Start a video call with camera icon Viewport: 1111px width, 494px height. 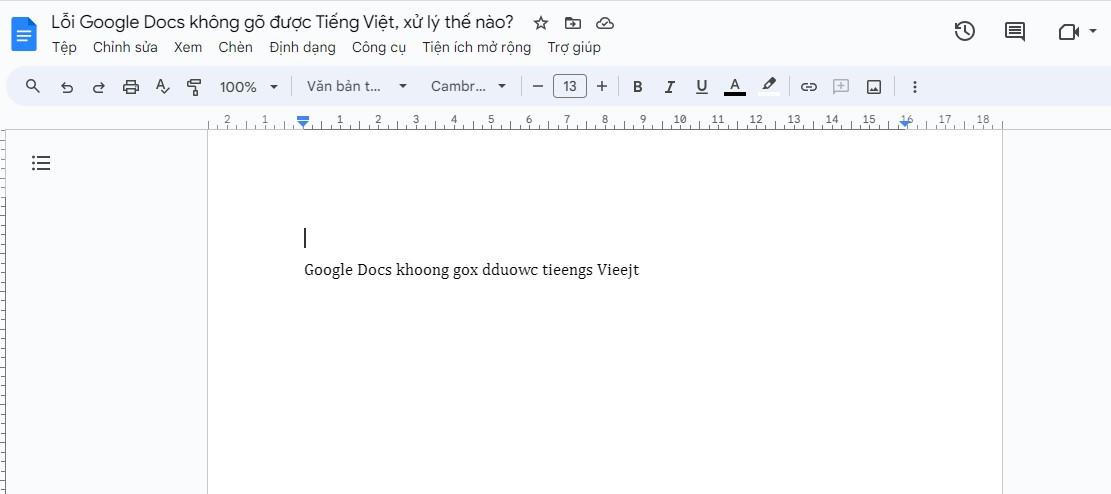coord(1068,31)
